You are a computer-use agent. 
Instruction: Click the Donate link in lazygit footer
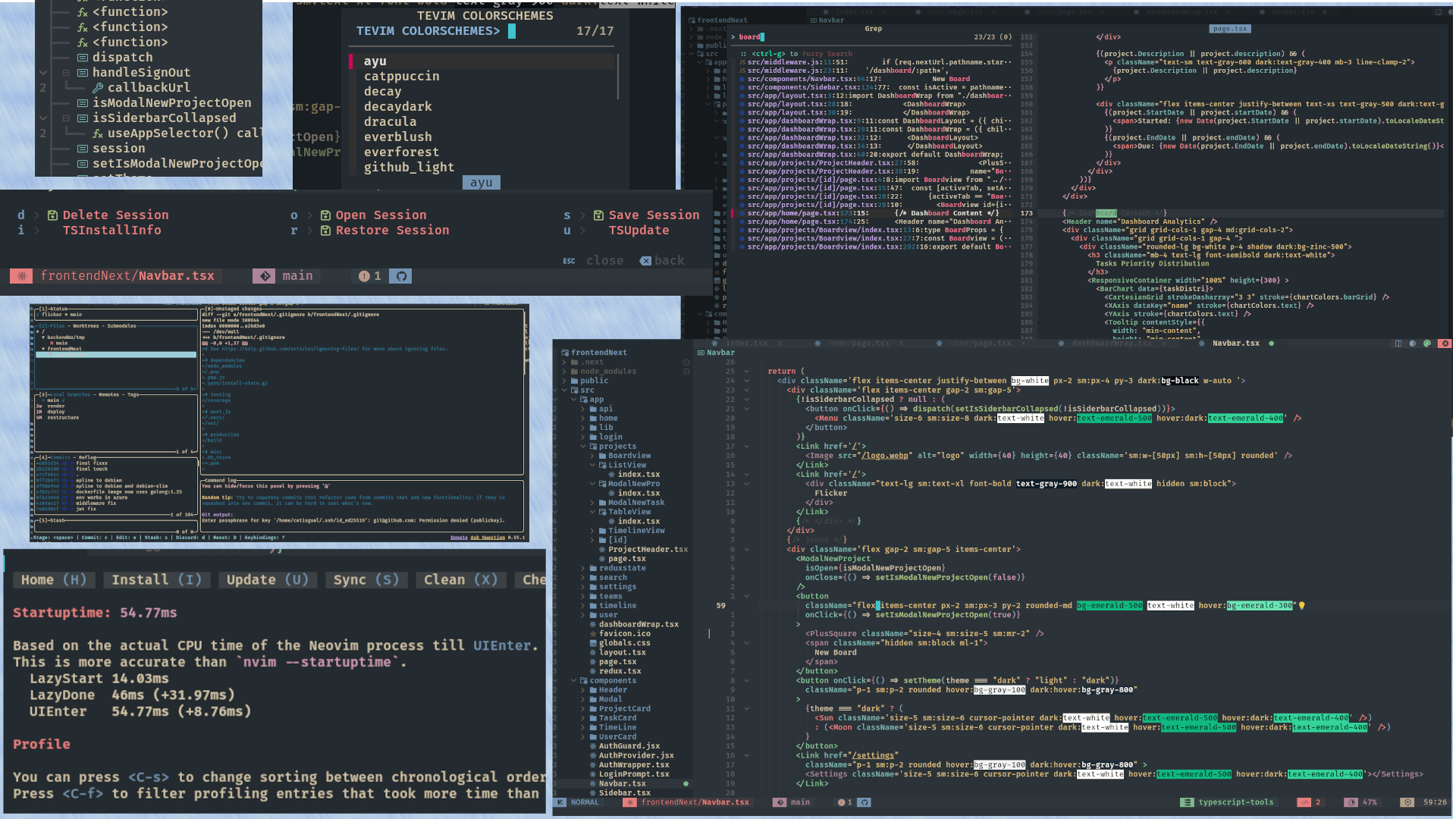click(459, 538)
